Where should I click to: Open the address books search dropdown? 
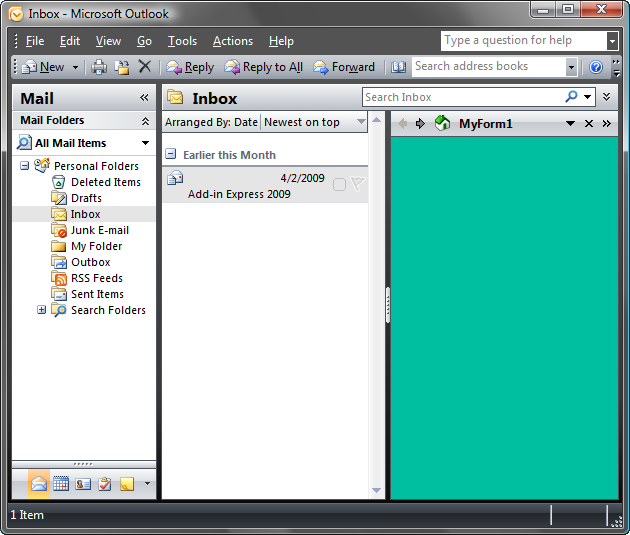[x=571, y=67]
